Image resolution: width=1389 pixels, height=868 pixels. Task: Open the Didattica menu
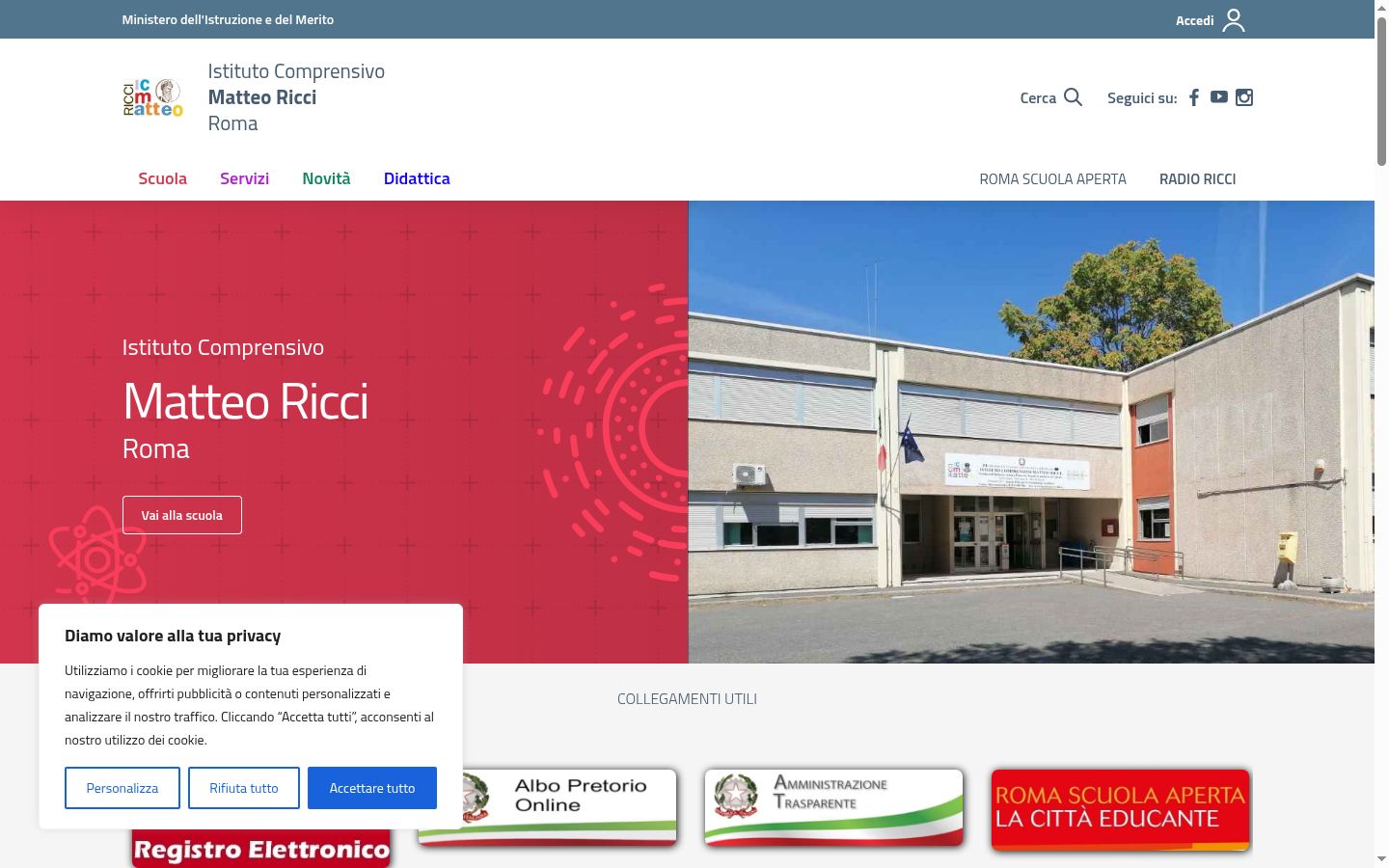417,178
